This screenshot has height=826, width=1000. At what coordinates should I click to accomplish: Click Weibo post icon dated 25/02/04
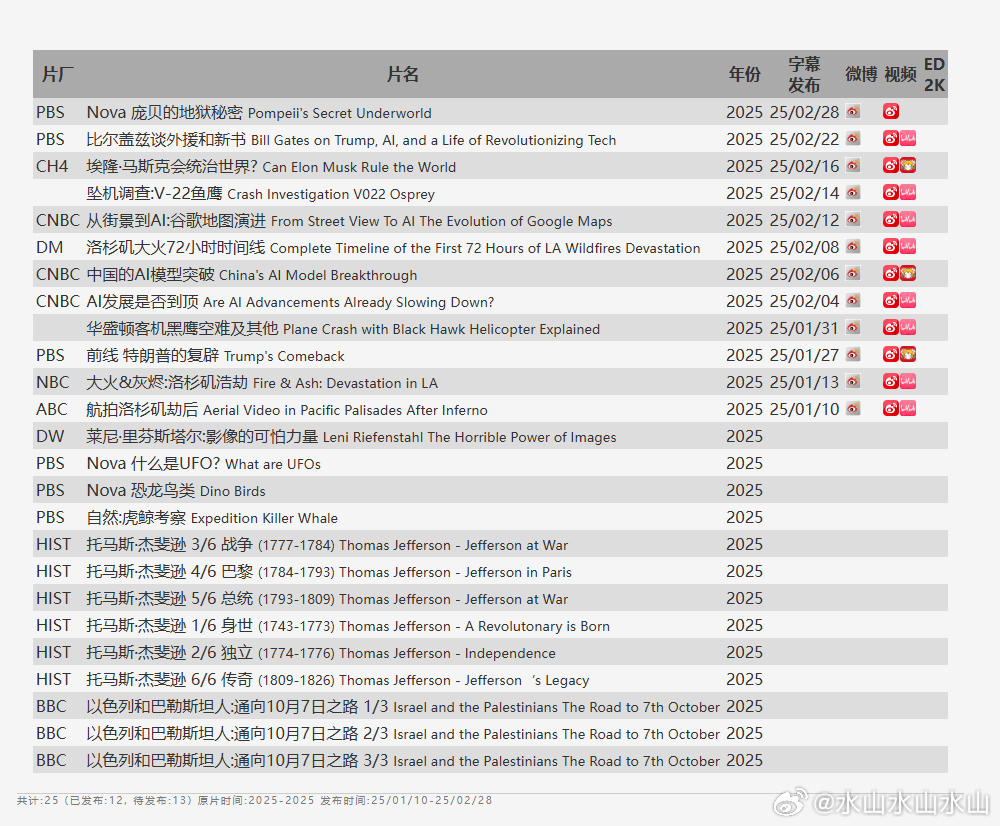tap(853, 301)
